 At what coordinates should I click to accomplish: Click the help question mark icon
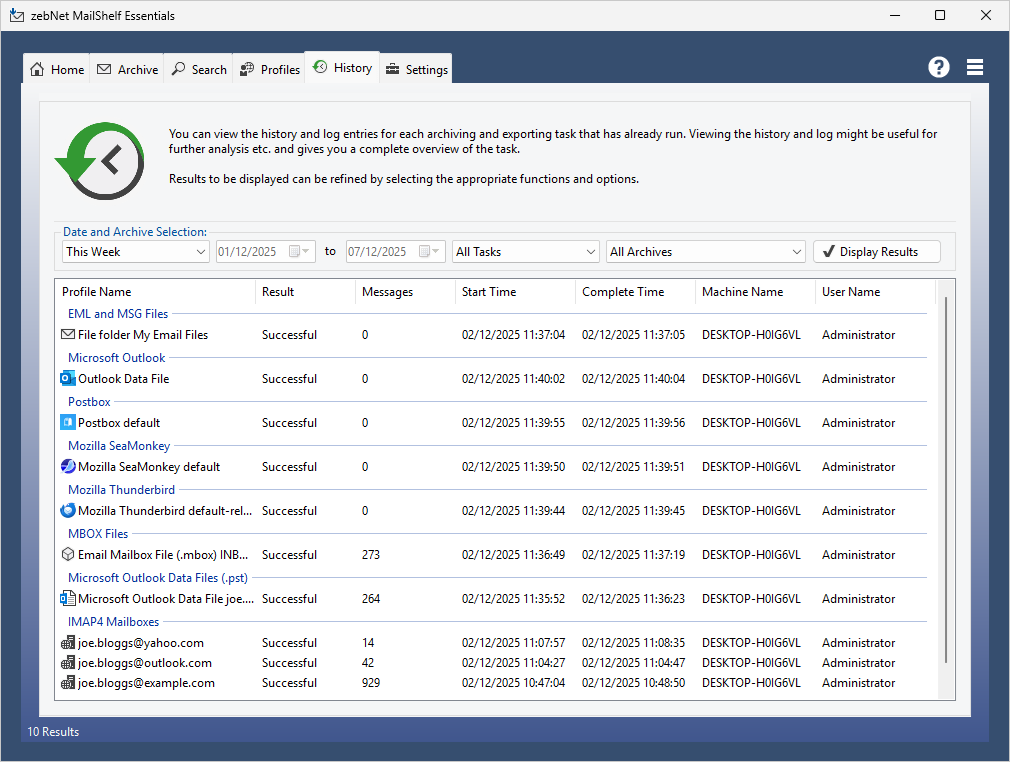938,67
